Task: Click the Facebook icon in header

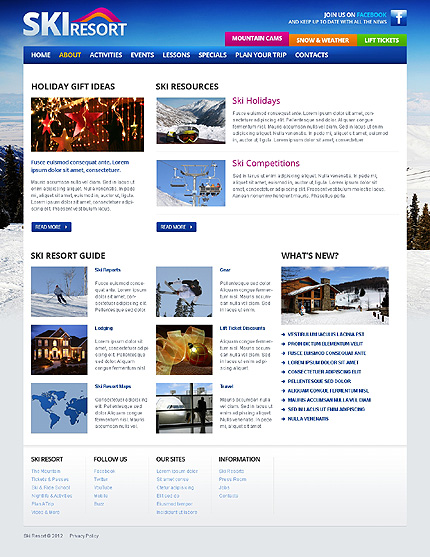Action: (x=399, y=18)
